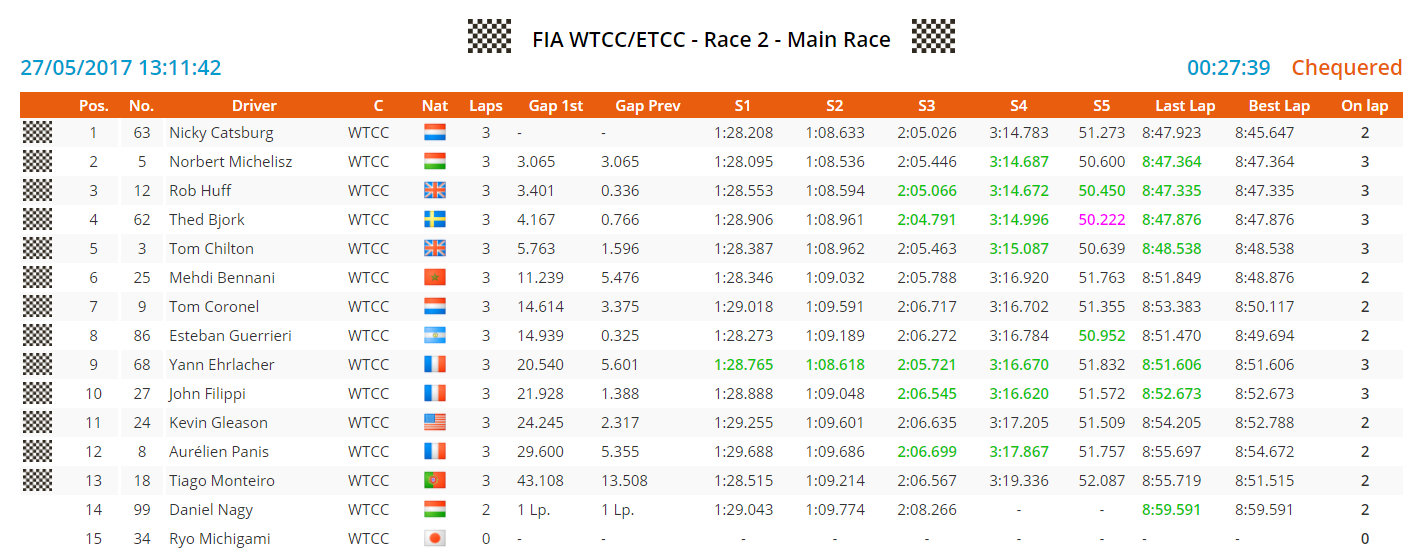Sort by the Pos. column header
This screenshot has width=1417, height=558.
tap(94, 106)
